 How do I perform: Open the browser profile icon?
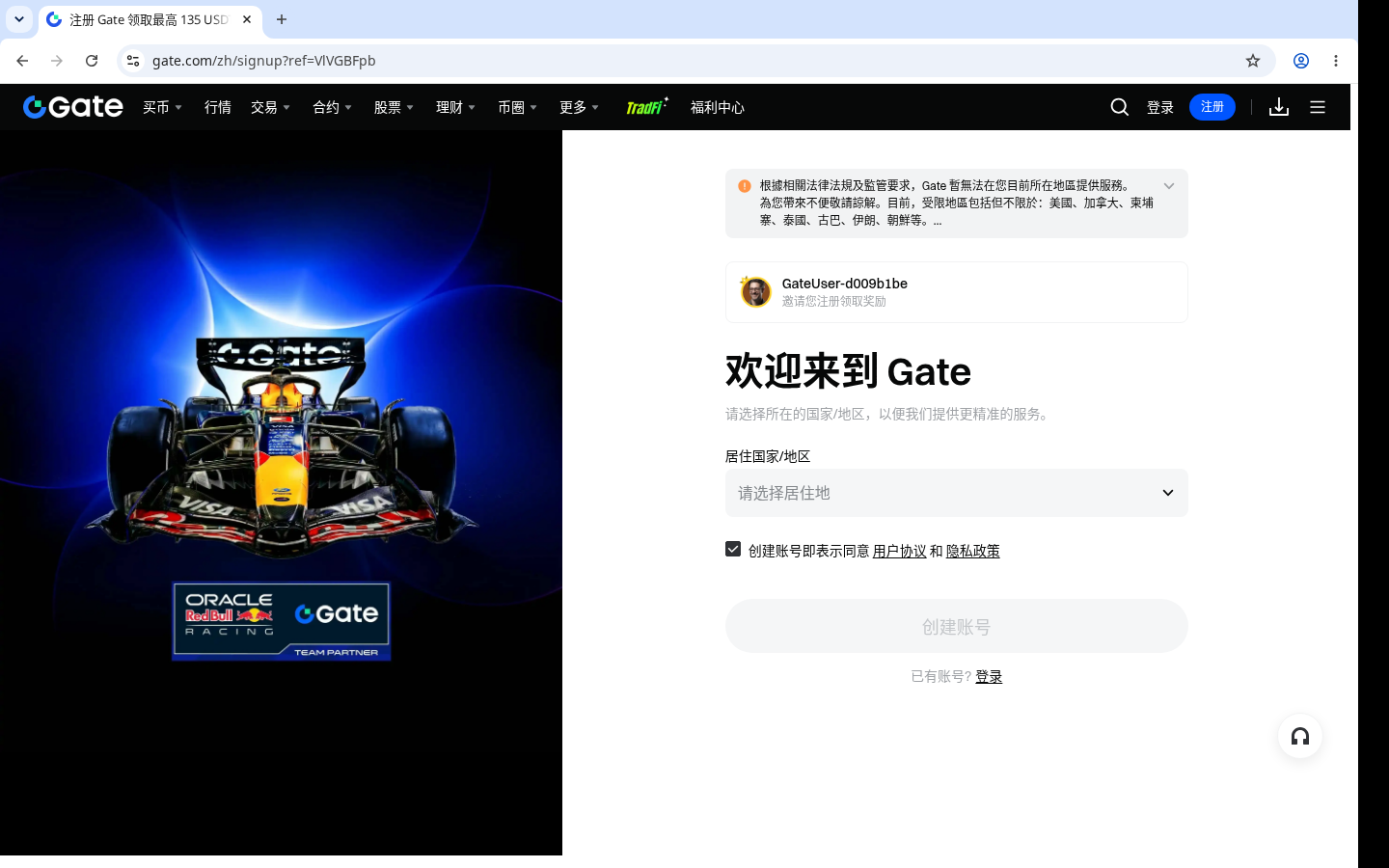[1301, 61]
